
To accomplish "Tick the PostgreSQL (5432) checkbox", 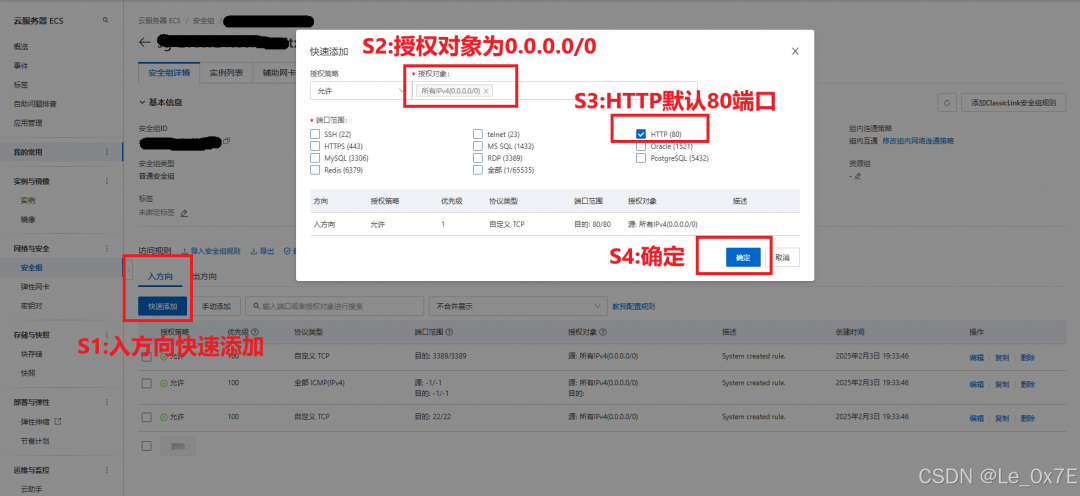I will click(x=641, y=158).
